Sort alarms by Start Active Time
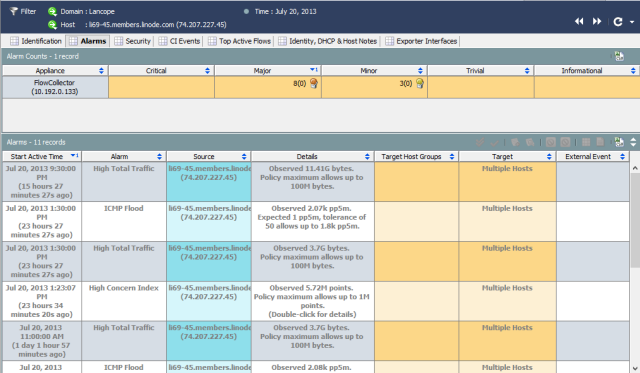This screenshot has width=640, height=373. (x=42, y=156)
